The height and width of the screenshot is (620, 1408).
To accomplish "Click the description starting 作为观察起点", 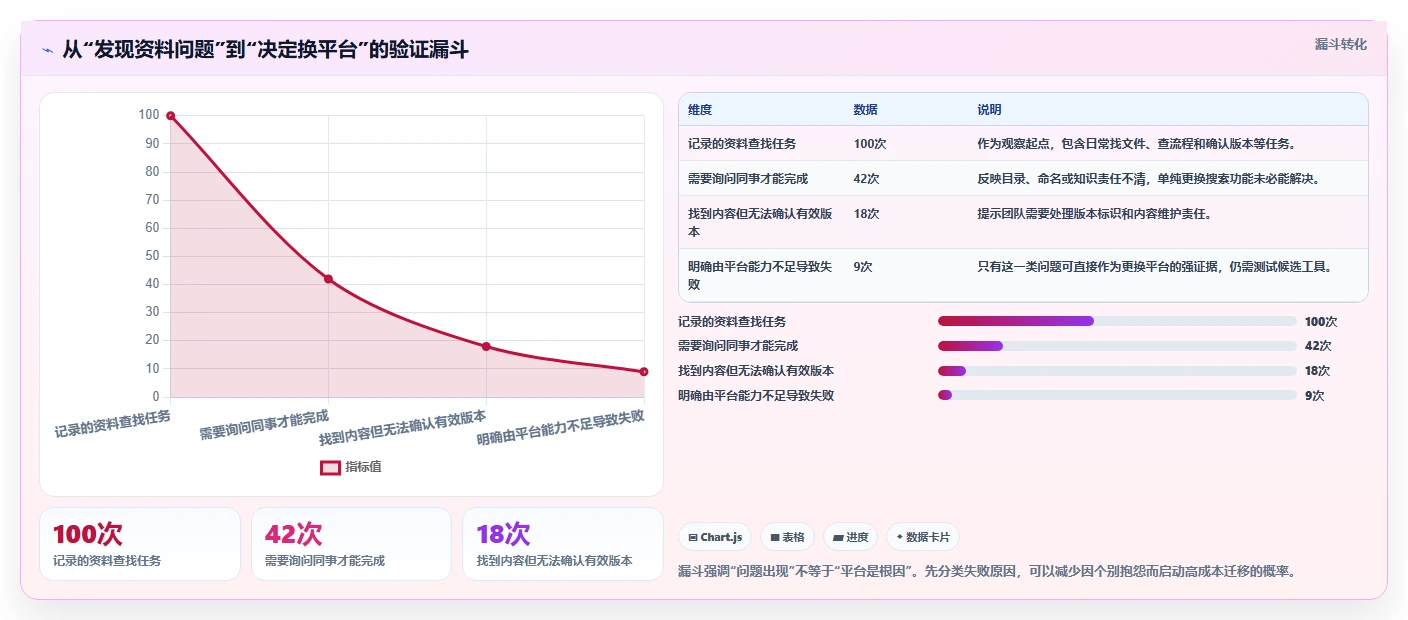I will pyautogui.click(x=1137, y=144).
